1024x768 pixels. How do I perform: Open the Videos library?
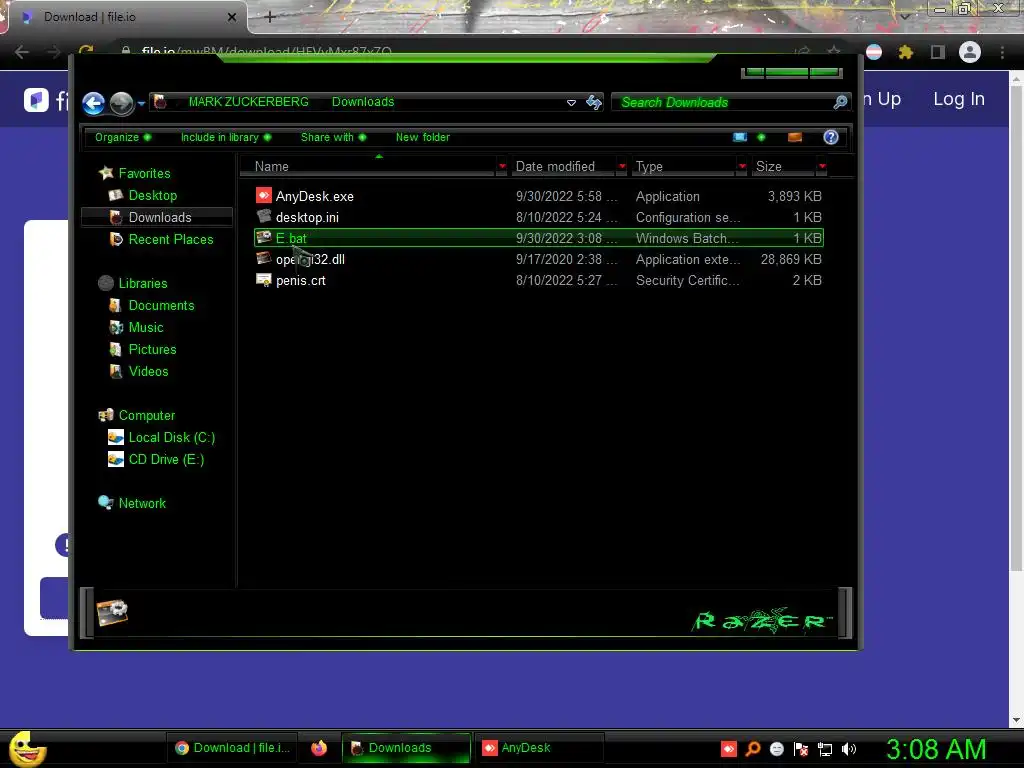coord(148,371)
